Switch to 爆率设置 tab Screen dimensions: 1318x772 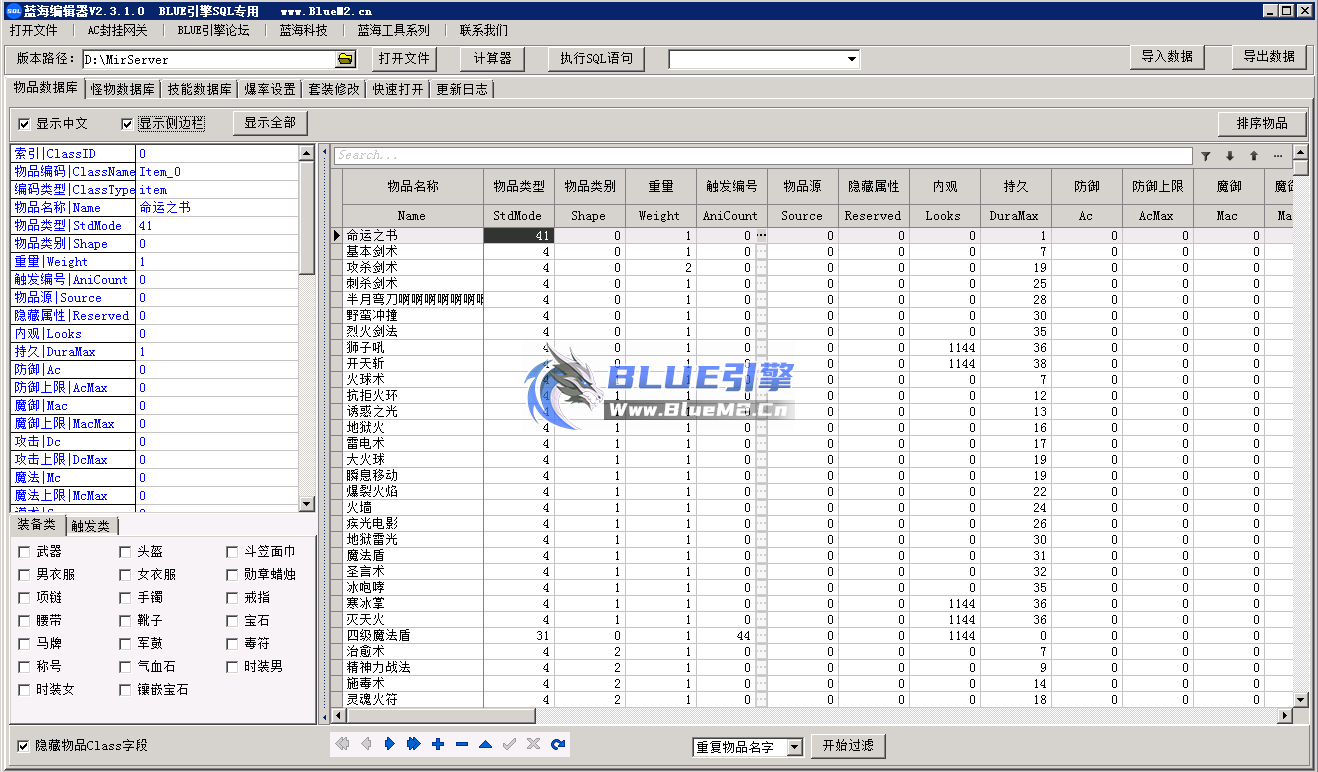pos(270,89)
